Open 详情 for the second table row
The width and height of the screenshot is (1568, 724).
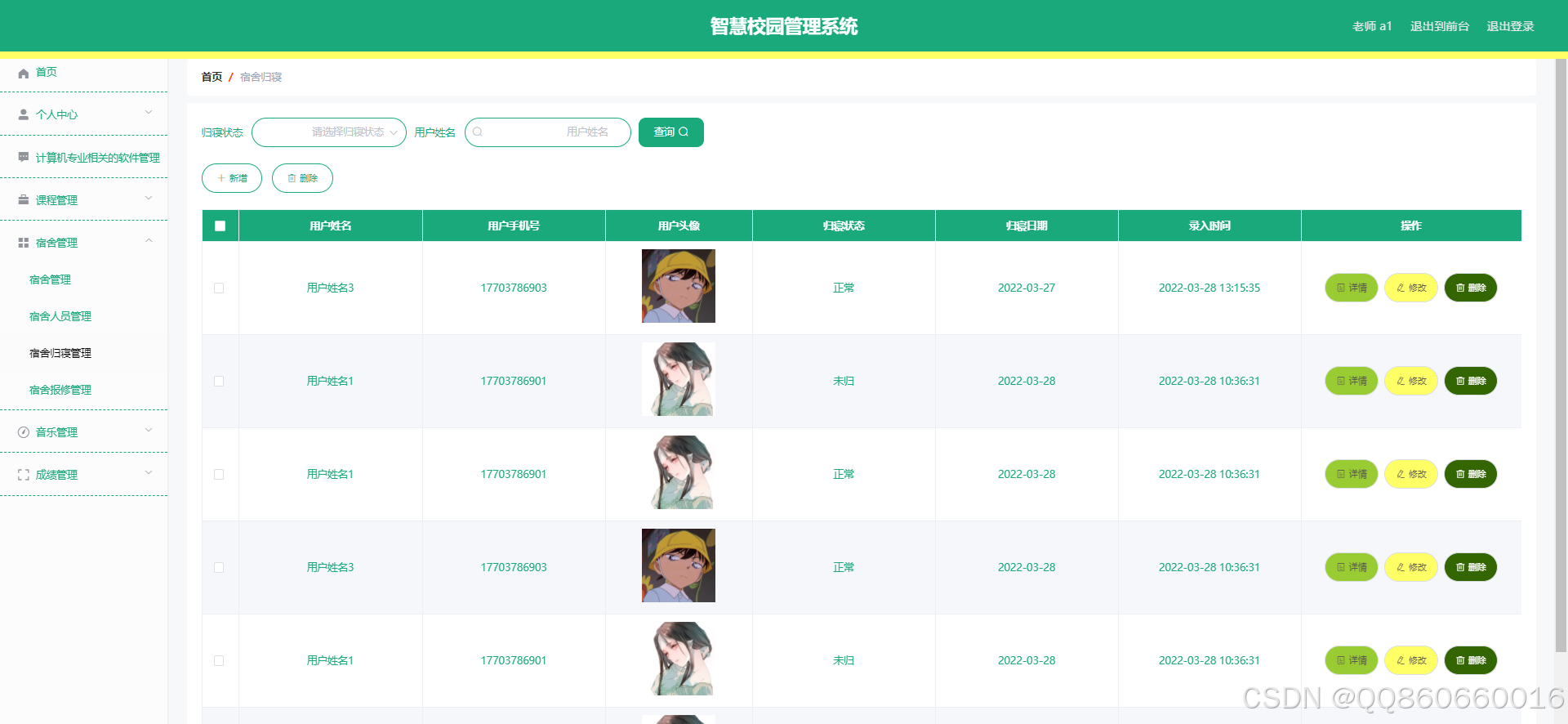click(x=1352, y=381)
